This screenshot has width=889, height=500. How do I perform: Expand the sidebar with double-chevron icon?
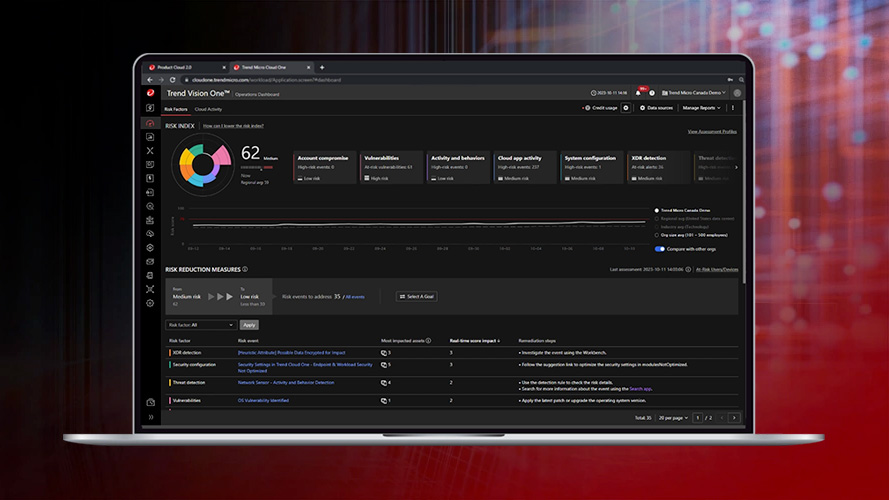[151, 417]
